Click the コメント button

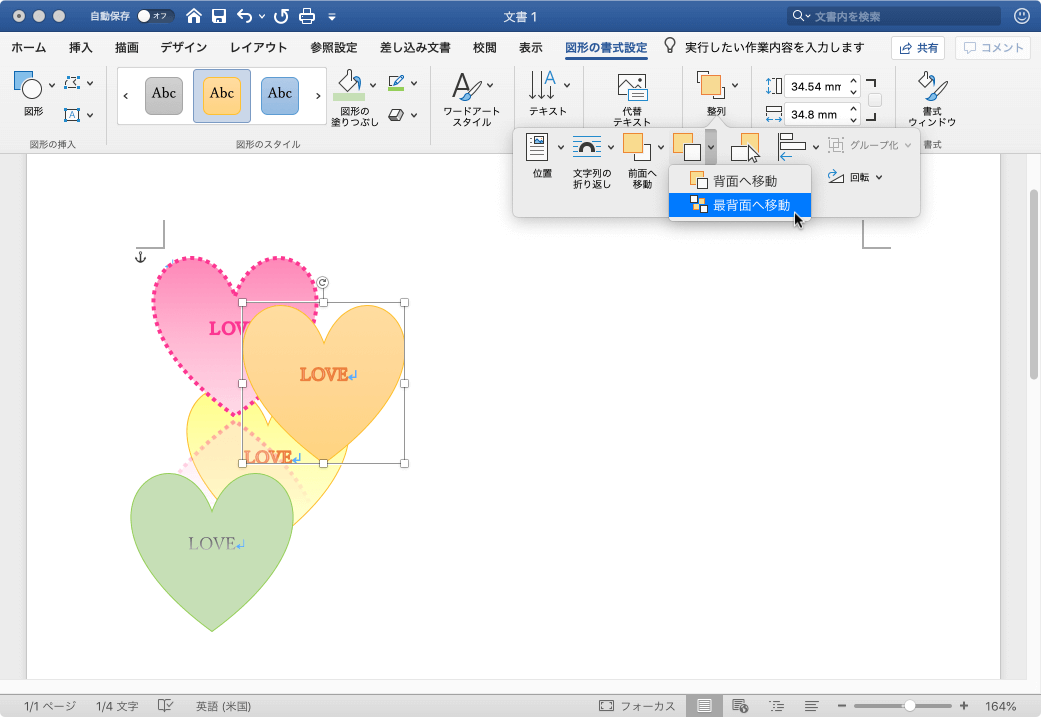[993, 48]
